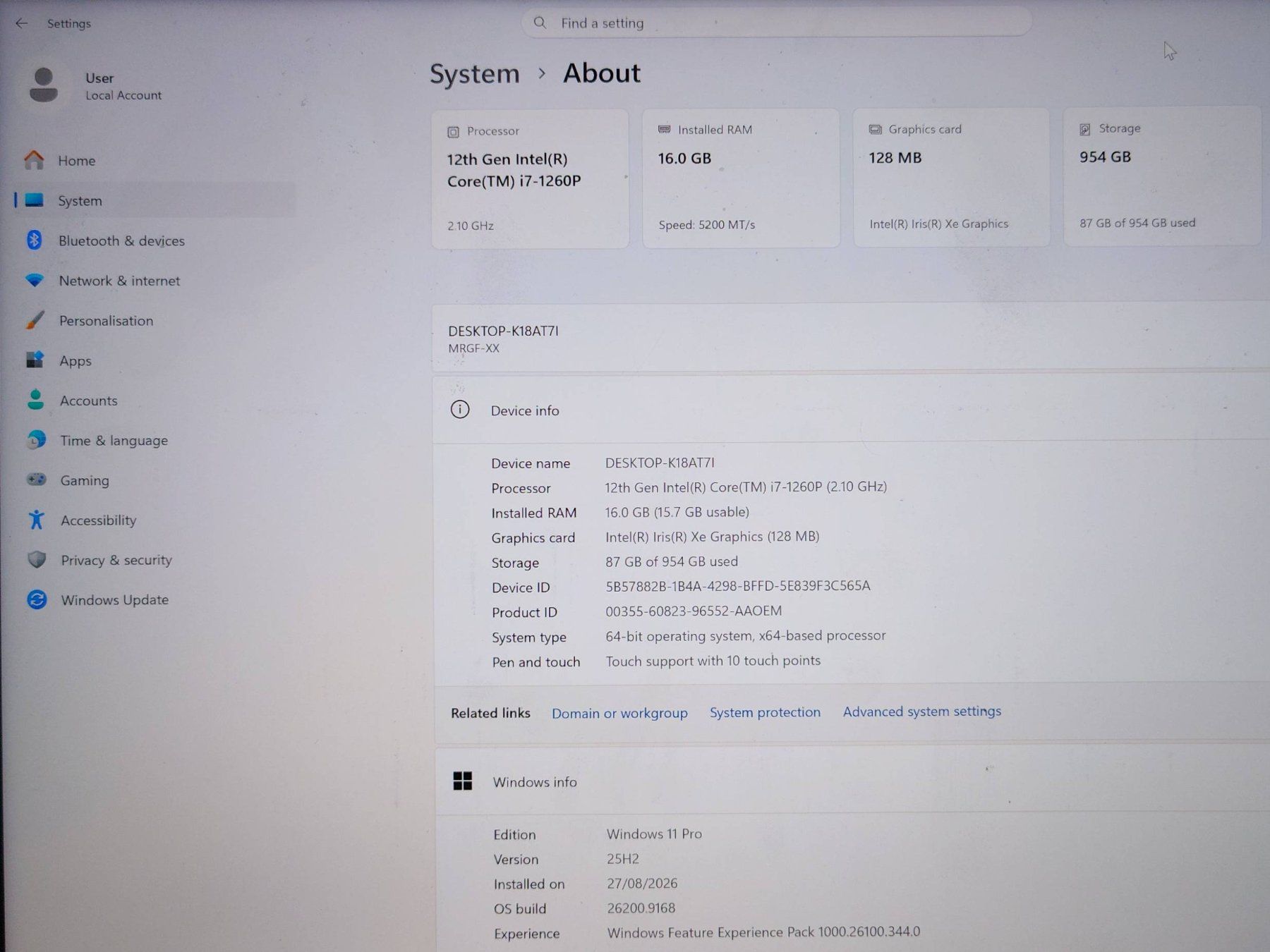Click the back arrow in Settings

(x=22, y=23)
